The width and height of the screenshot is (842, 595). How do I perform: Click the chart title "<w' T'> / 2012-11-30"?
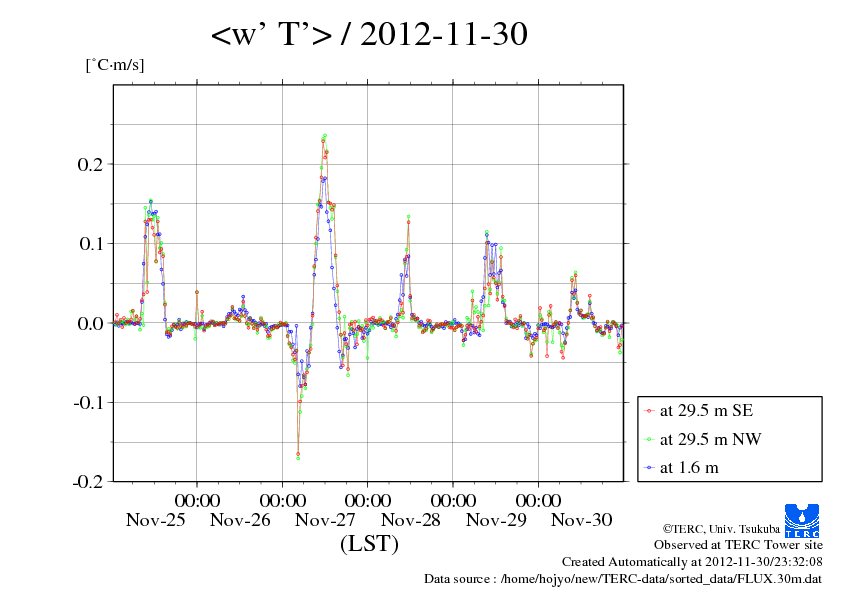coord(369,34)
